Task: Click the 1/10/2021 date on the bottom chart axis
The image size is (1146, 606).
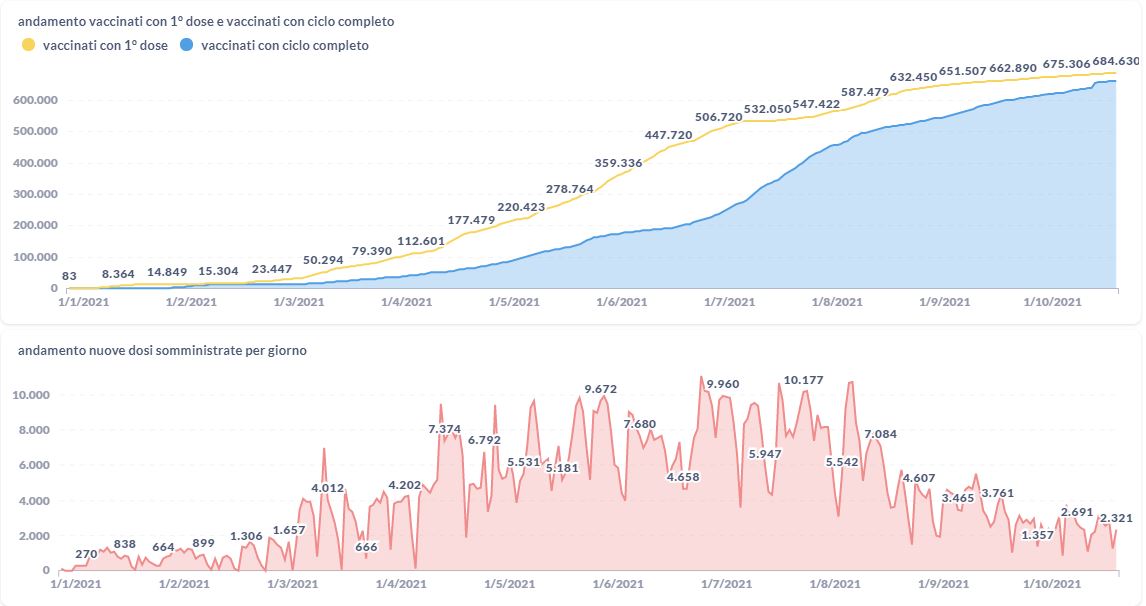Action: pos(1053,584)
